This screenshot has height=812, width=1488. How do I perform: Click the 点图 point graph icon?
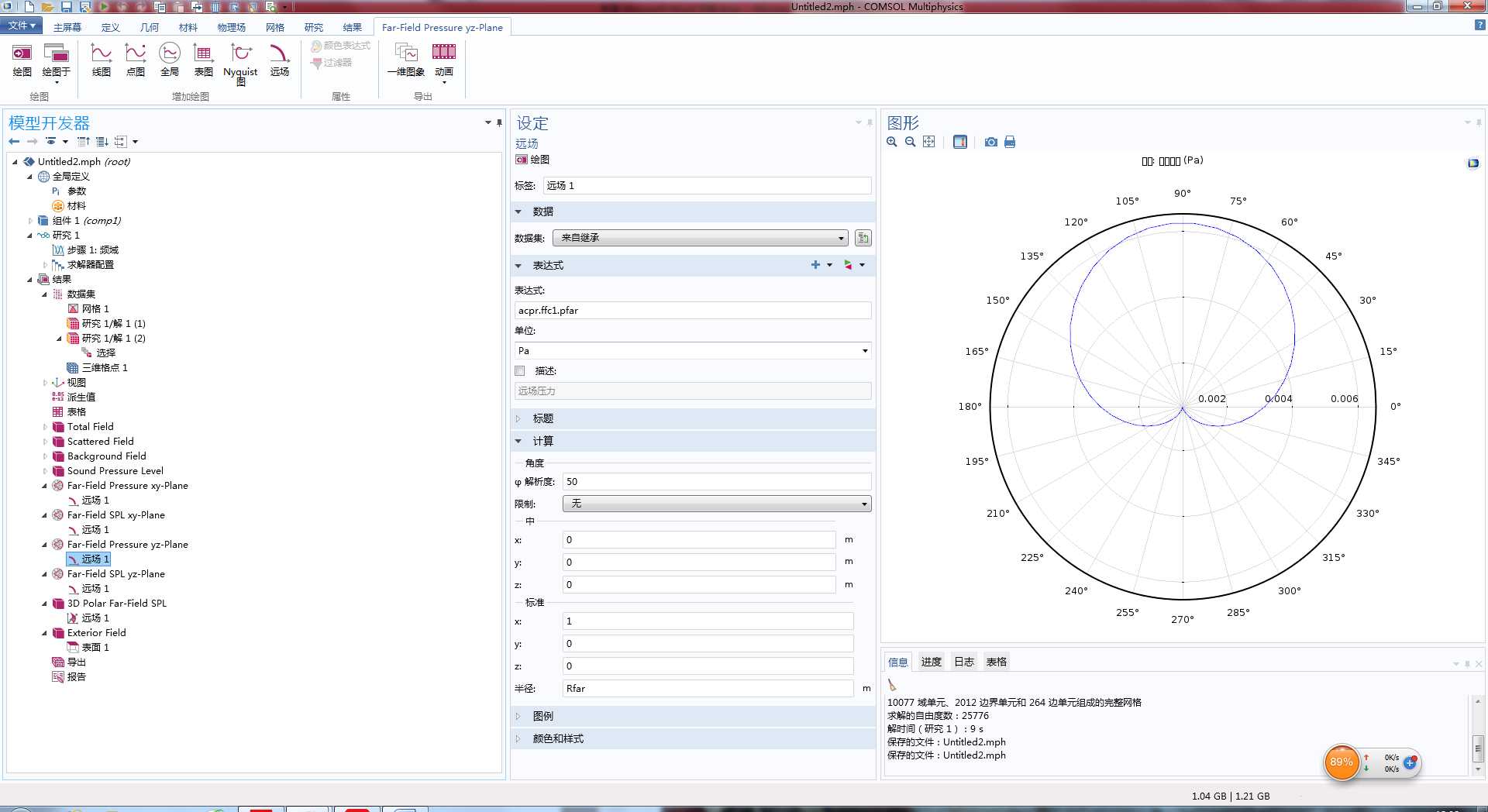click(x=136, y=60)
